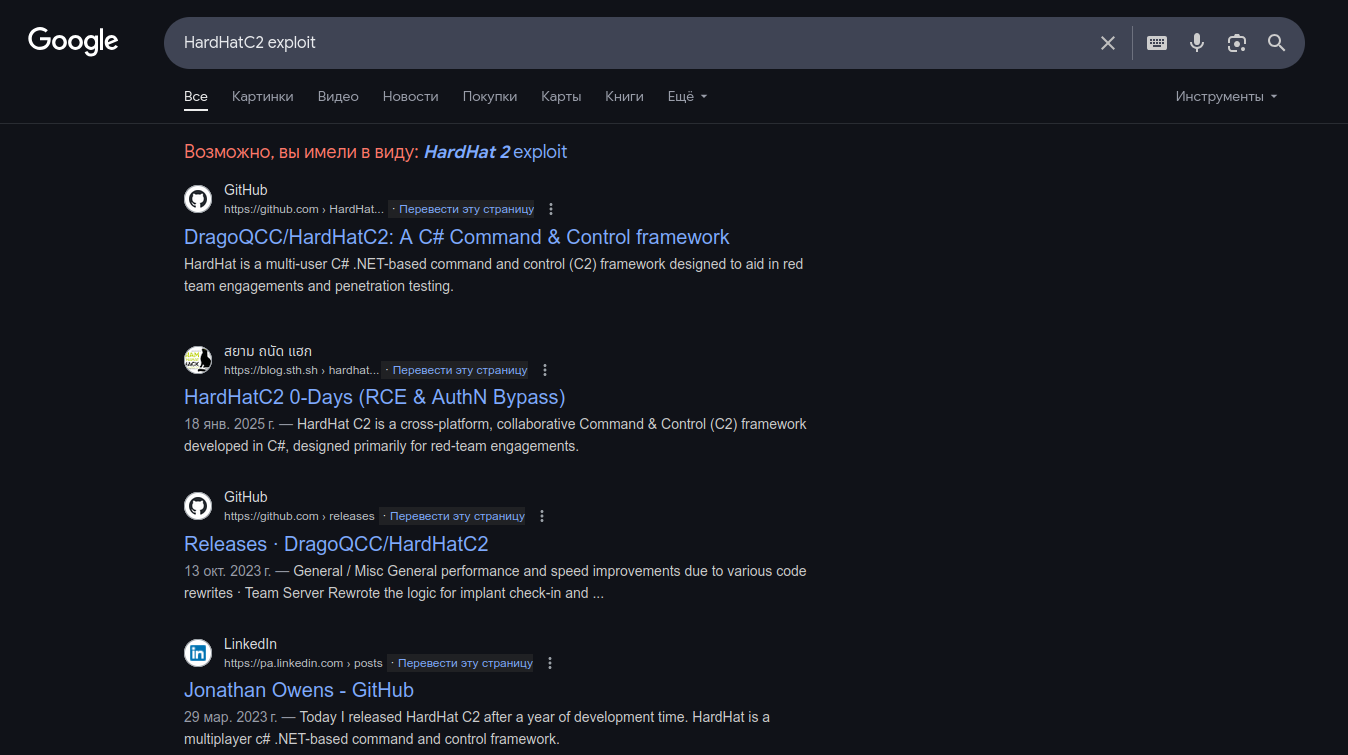Click into the search input field
Viewport: 1348px width, 755px height.
(x=630, y=43)
